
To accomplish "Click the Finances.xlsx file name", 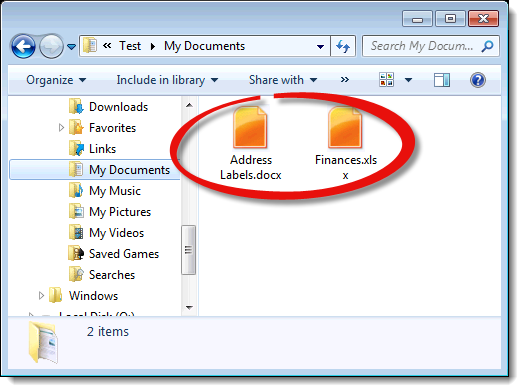I will 346,167.
